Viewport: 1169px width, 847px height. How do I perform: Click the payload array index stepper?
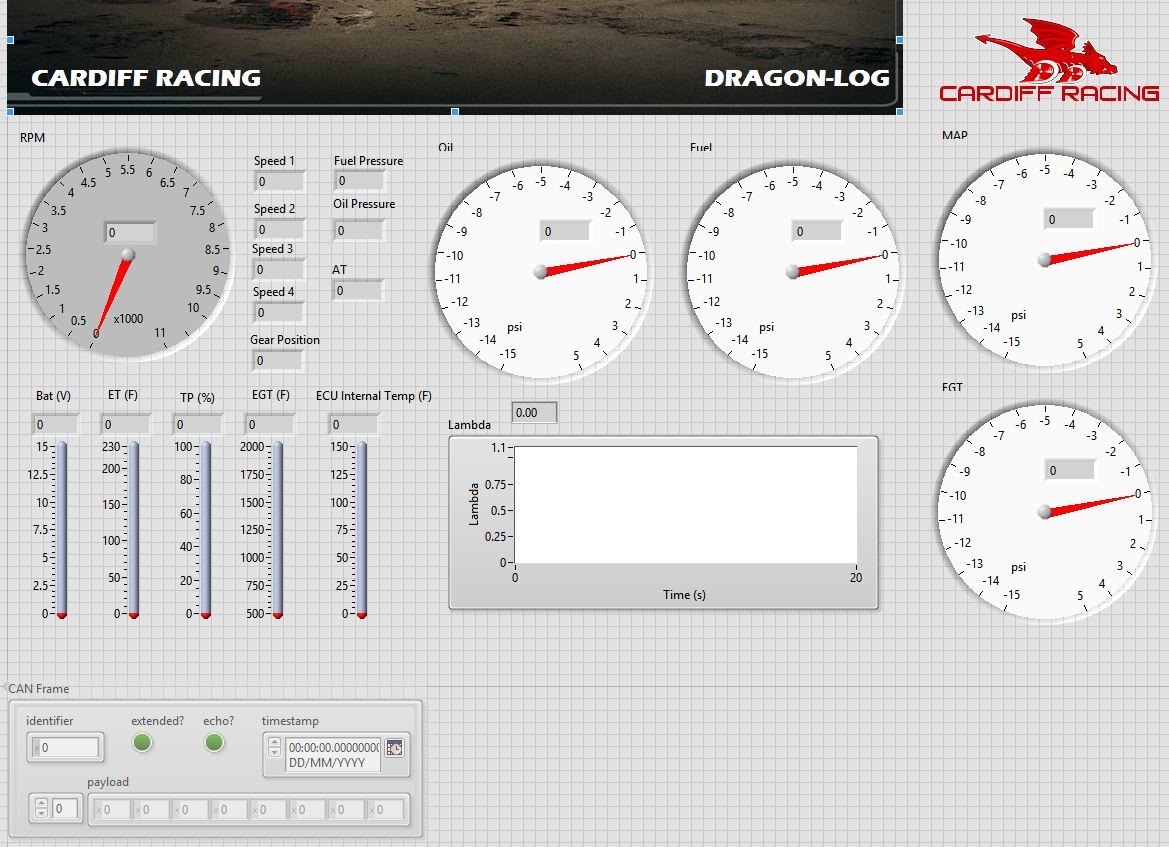point(42,808)
